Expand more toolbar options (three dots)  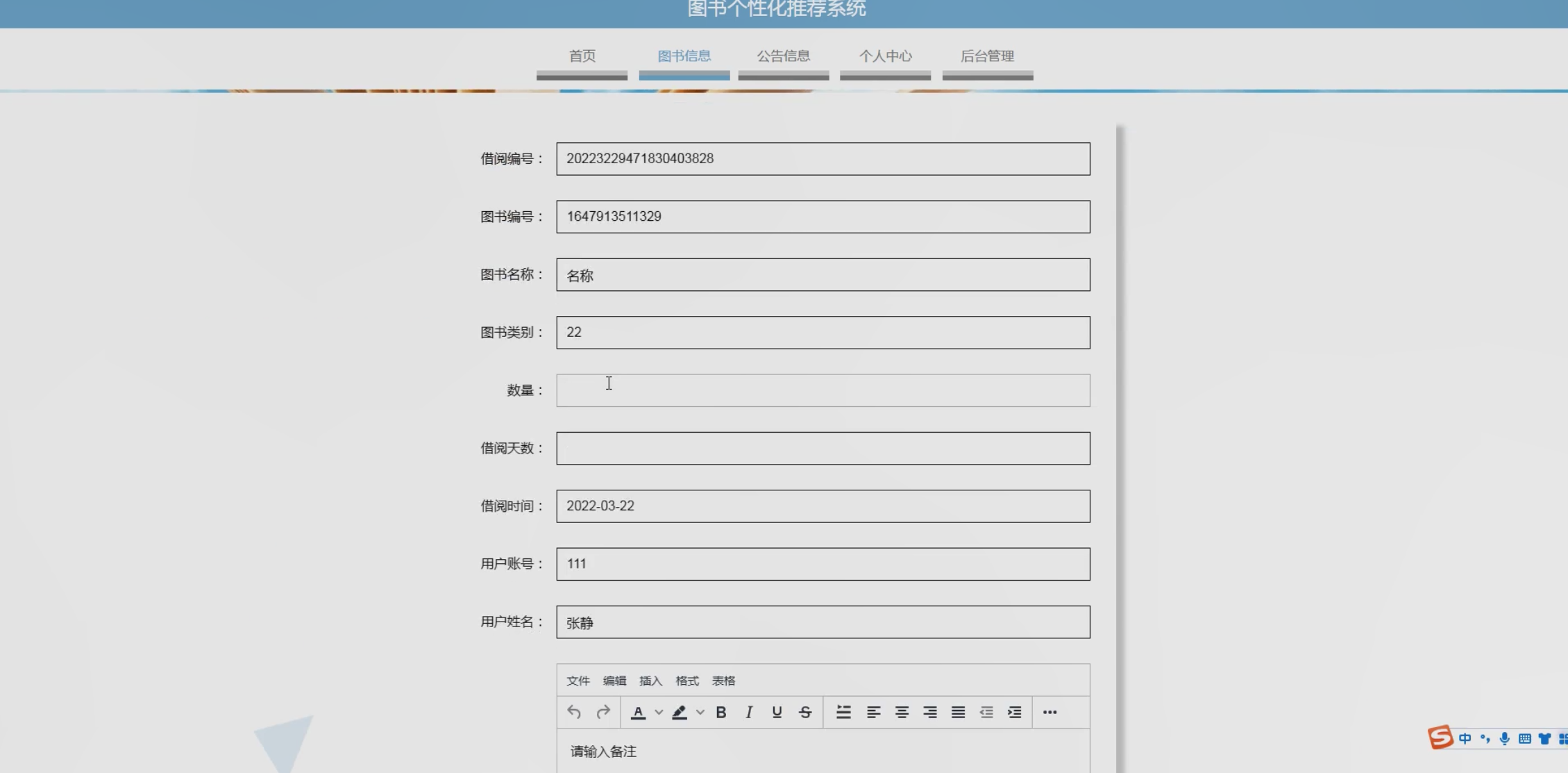point(1049,712)
